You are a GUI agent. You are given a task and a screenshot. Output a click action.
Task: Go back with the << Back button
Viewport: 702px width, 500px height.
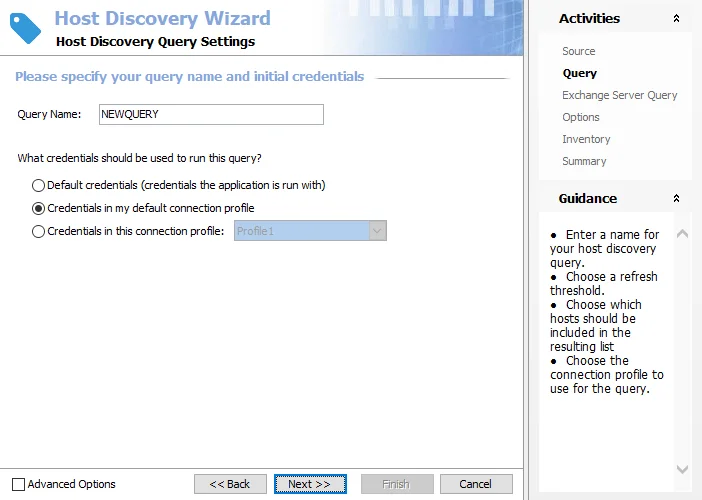230,484
